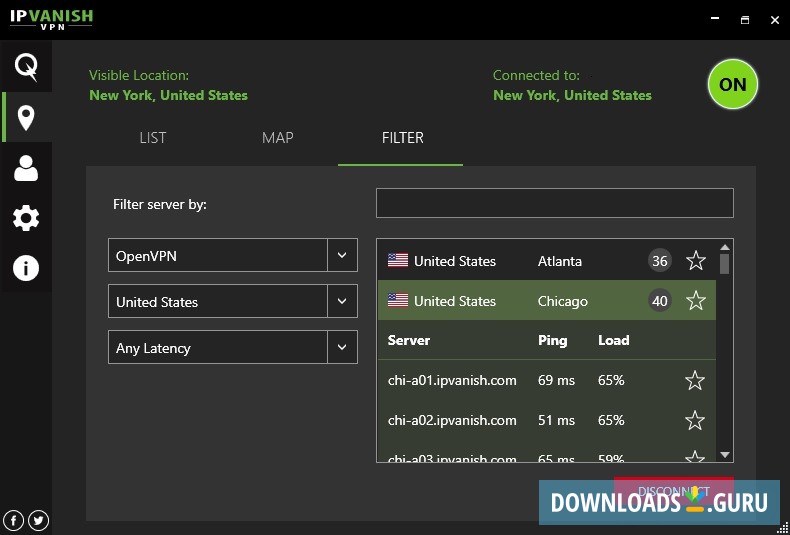Open the Settings gear icon
The image size is (790, 535).
point(26,218)
